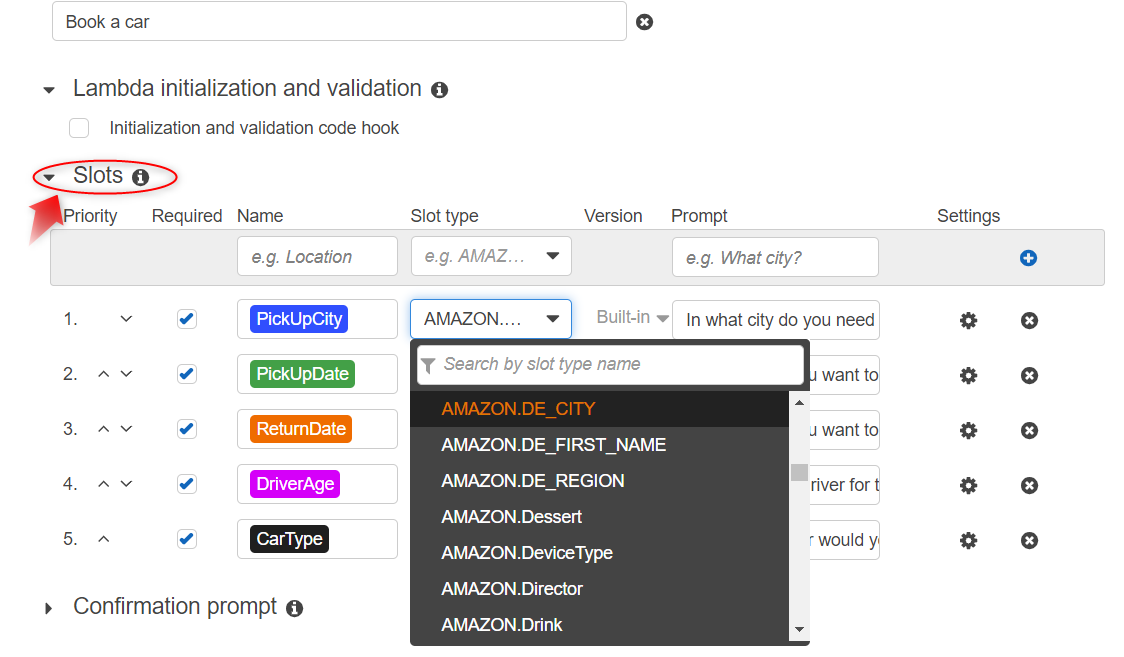Toggle Required checkbox for DriverAge slot
This screenshot has width=1124, height=657.
tap(186, 484)
